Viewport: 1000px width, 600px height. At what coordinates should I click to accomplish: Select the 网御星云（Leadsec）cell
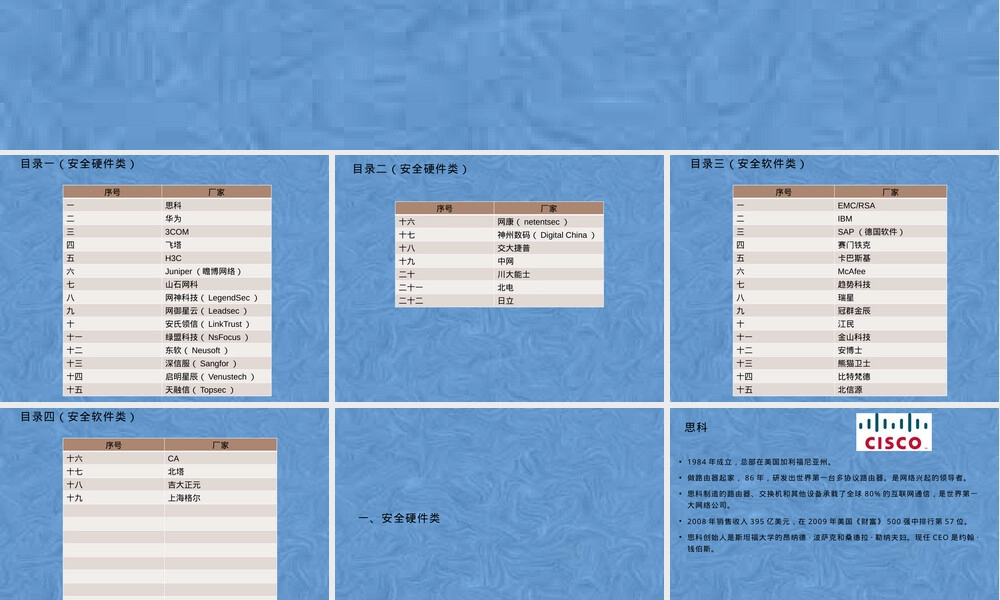216,311
